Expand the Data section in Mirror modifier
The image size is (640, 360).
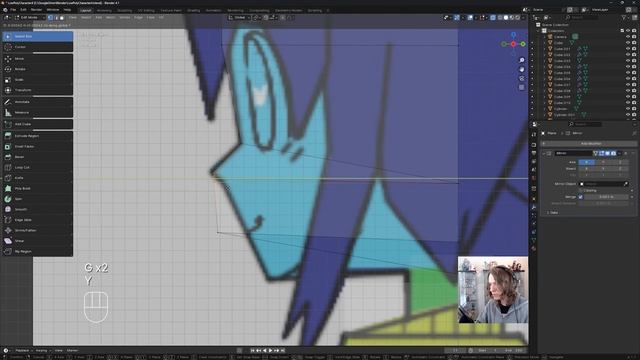(553, 212)
